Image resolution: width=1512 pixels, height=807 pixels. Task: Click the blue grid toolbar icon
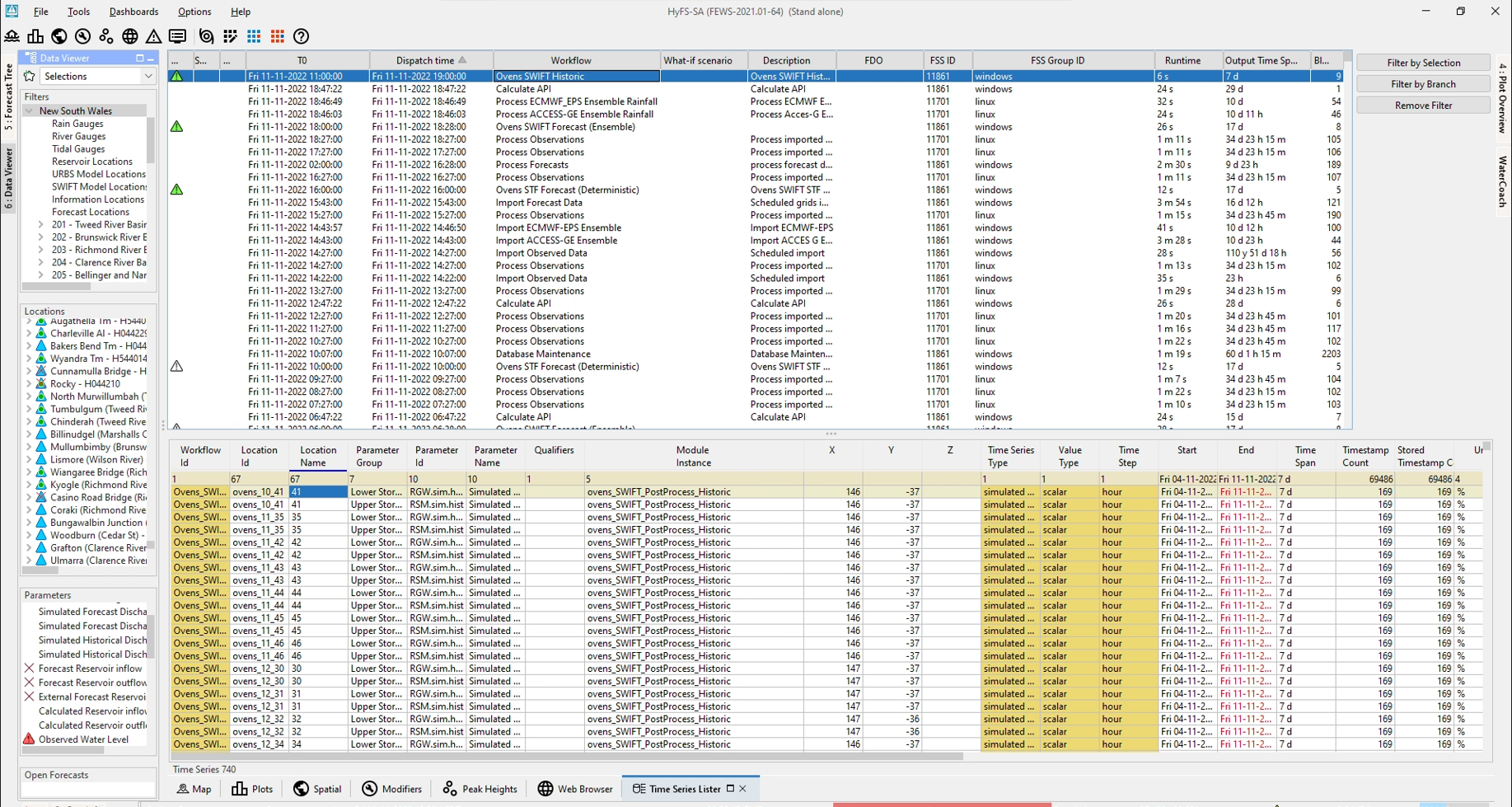[x=254, y=36]
